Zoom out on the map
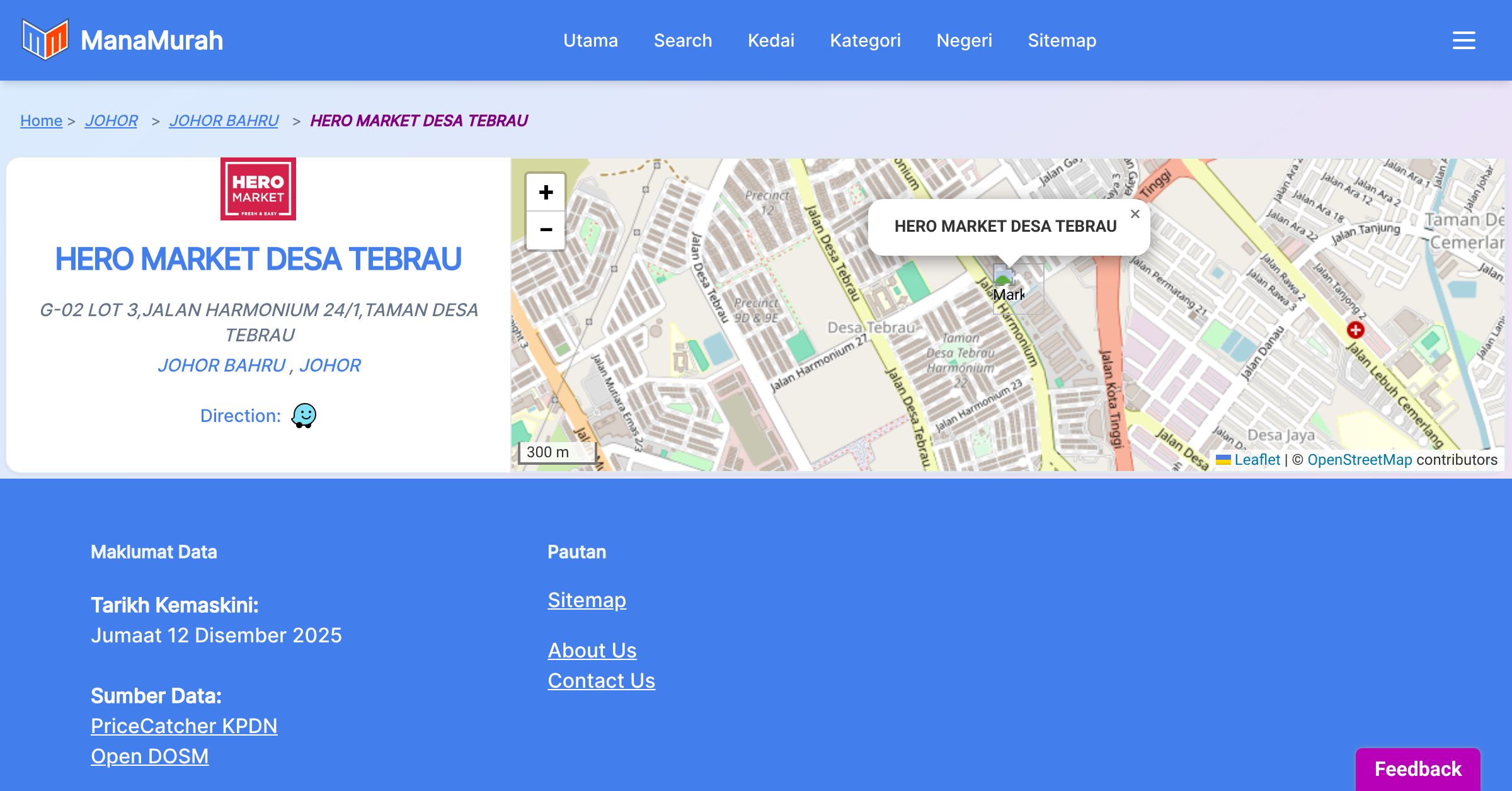Viewport: 1512px width, 791px height. pos(546,230)
